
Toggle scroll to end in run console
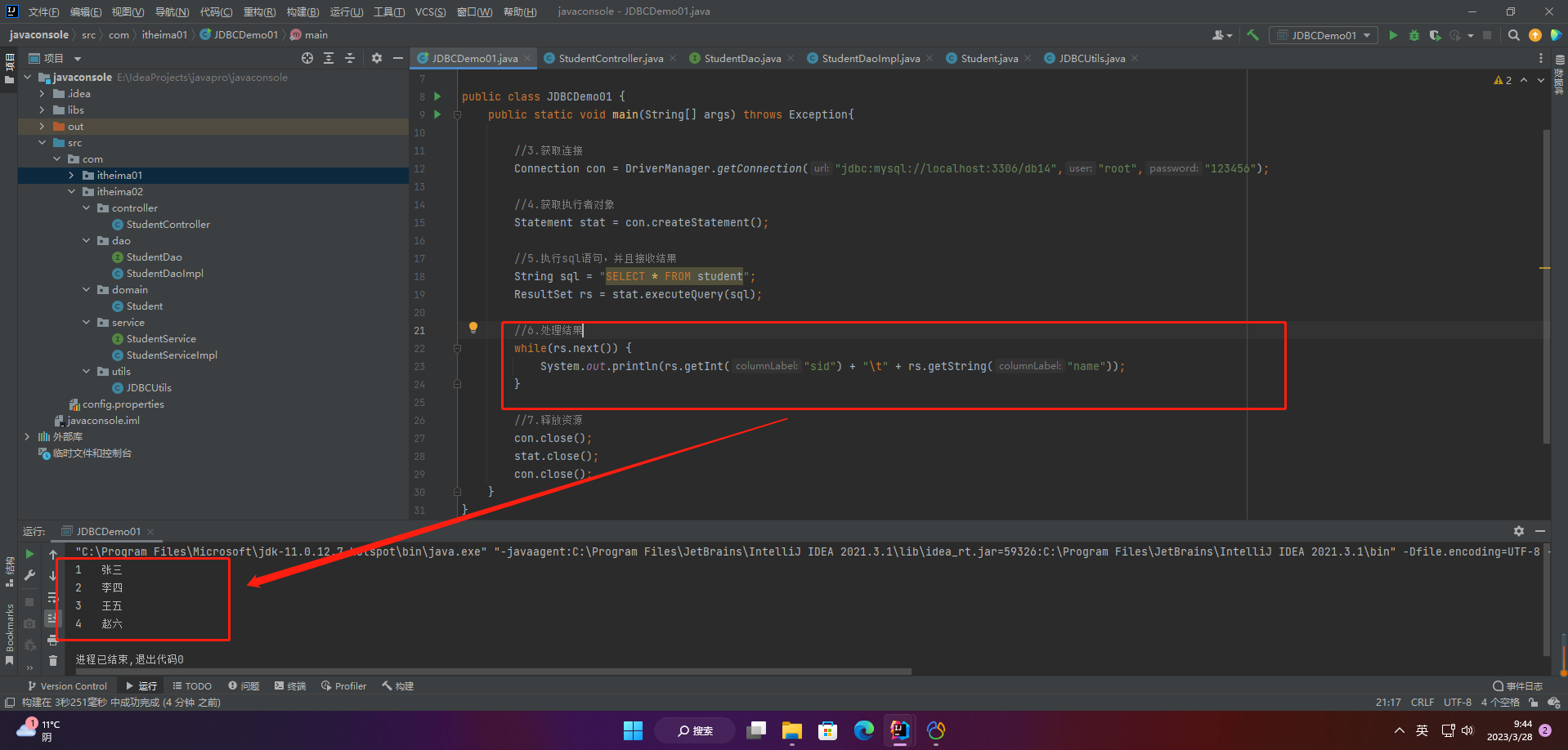click(x=52, y=618)
